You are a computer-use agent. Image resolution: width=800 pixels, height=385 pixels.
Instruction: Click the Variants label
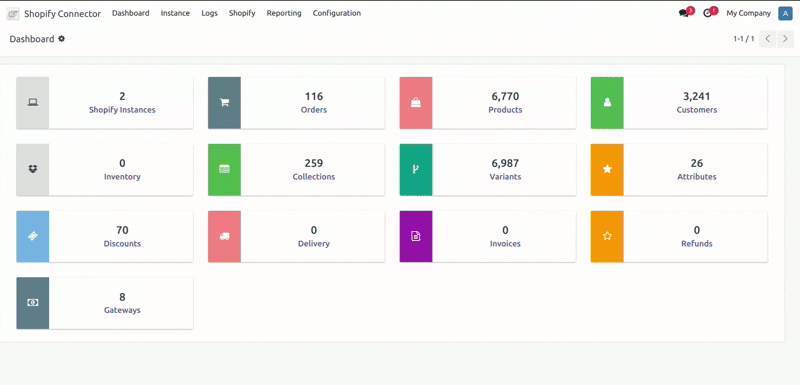coord(505,176)
